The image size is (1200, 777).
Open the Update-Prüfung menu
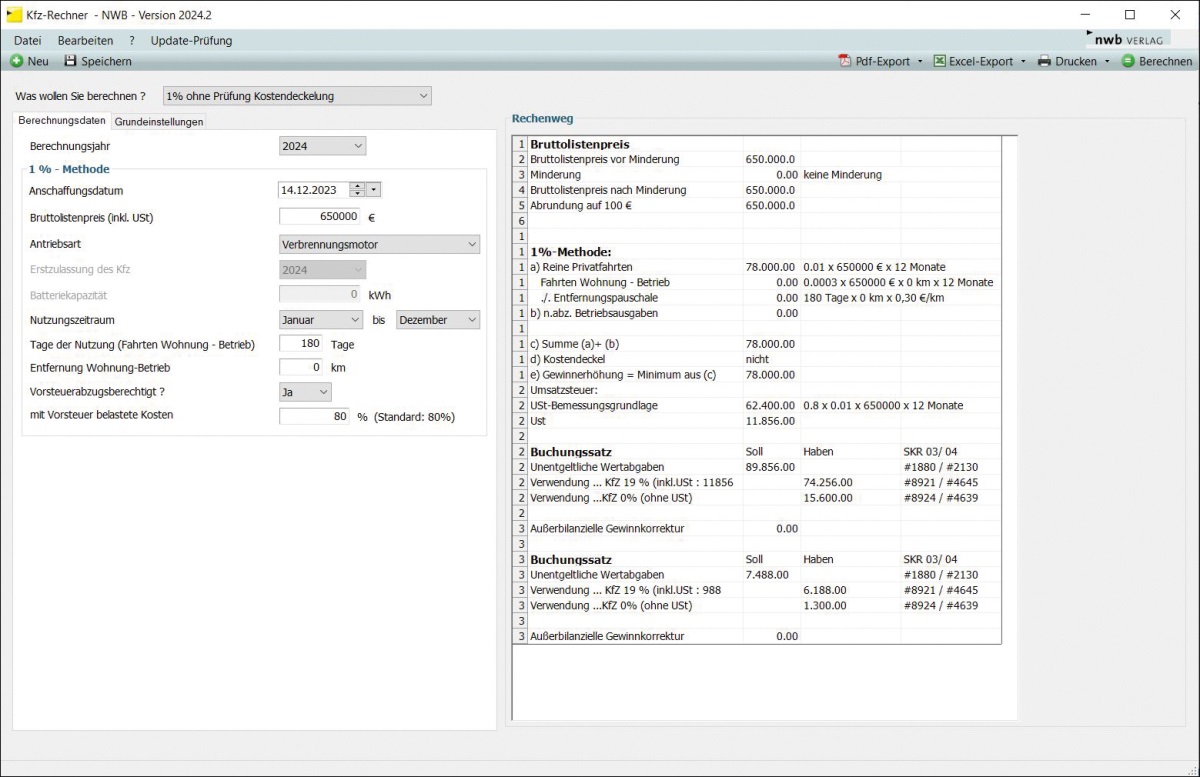pos(191,41)
